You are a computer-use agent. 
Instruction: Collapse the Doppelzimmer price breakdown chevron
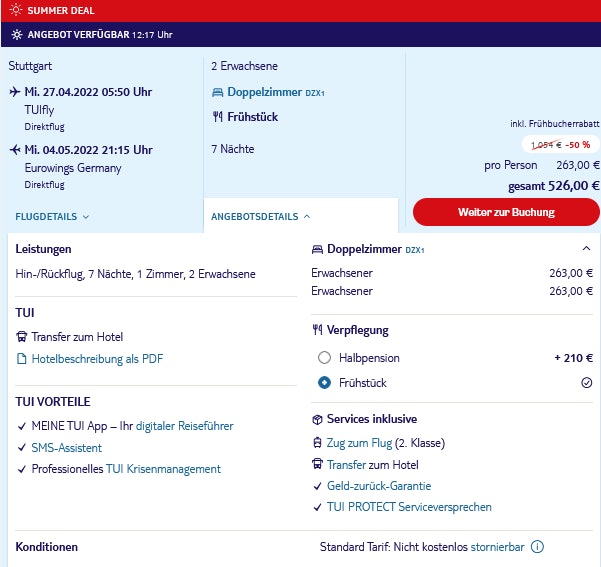click(x=586, y=248)
